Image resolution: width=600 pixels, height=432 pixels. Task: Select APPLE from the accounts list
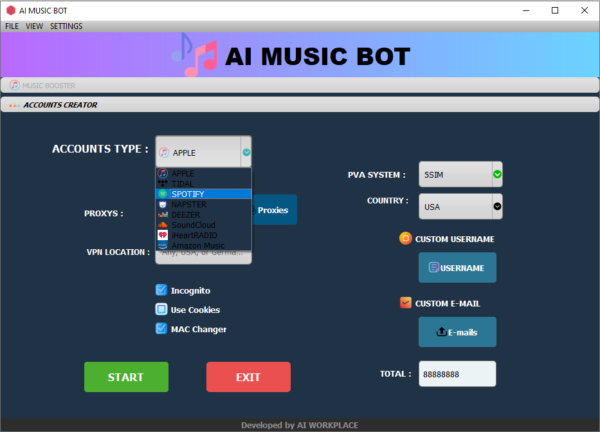pos(204,173)
